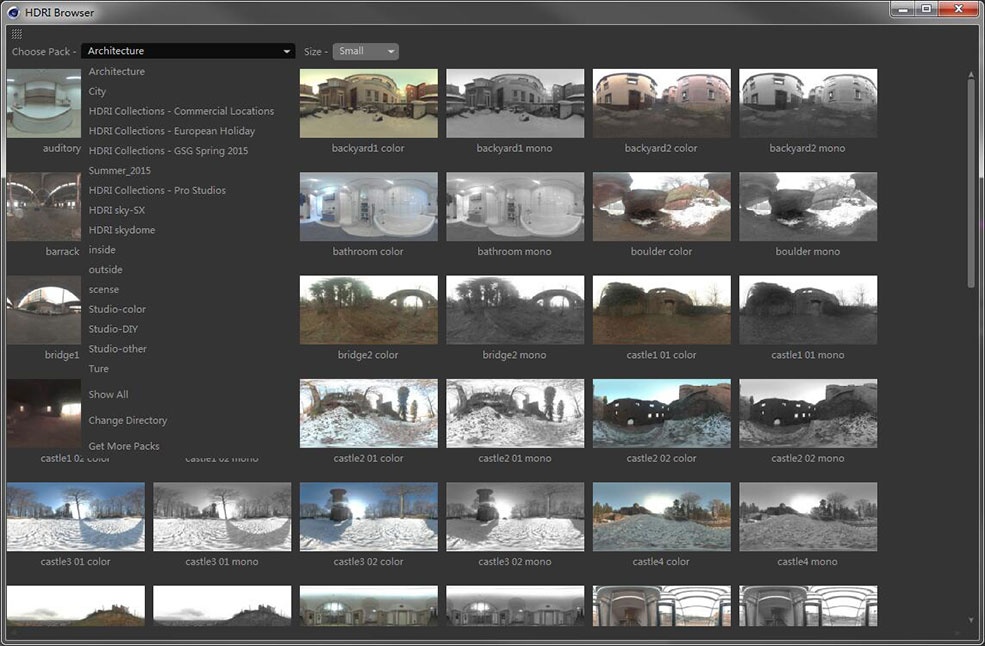Image resolution: width=985 pixels, height=646 pixels.
Task: Select castle3 02 mono thumbnail
Action: click(x=515, y=517)
